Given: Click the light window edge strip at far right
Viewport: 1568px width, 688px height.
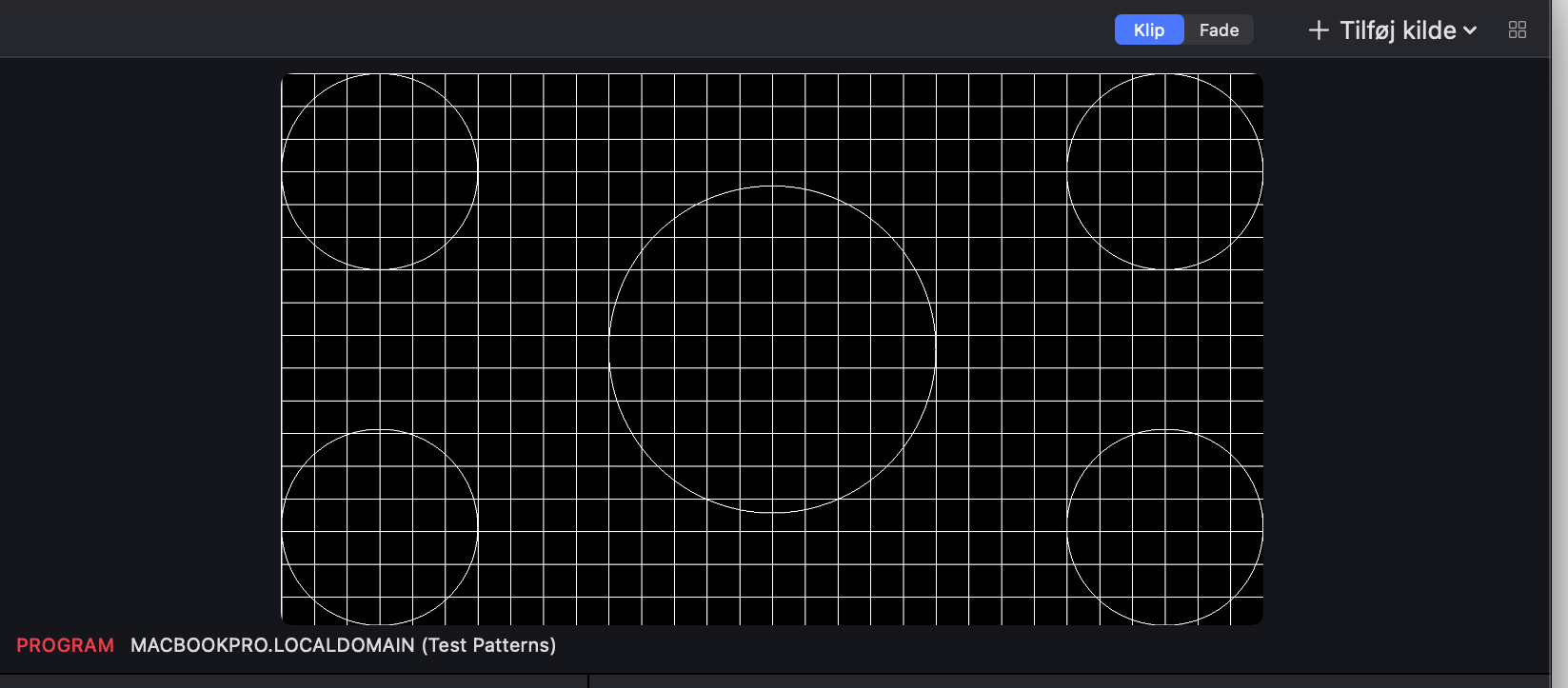Looking at the screenshot, I should pyautogui.click(x=1559, y=344).
